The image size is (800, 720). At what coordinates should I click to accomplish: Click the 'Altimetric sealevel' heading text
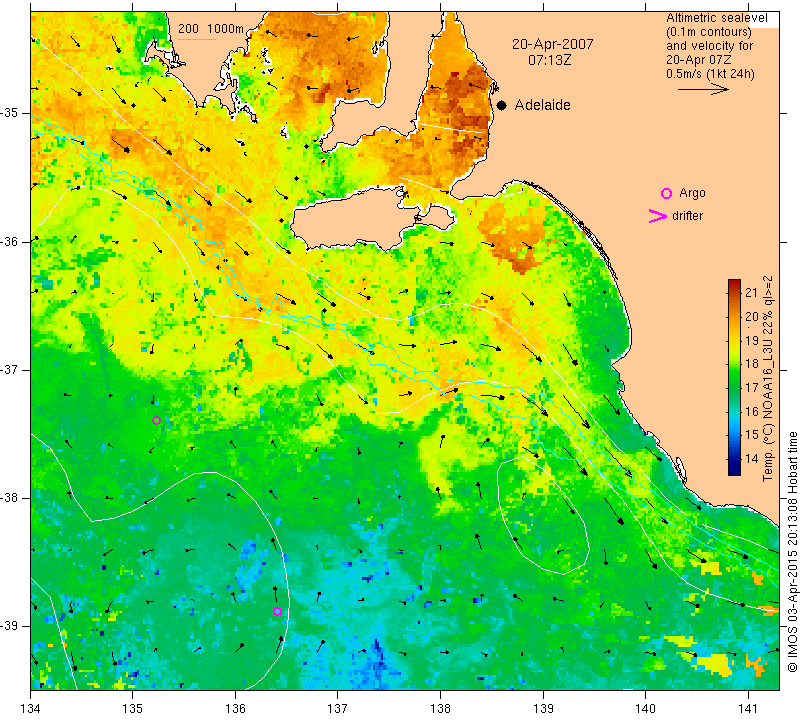[716, 18]
